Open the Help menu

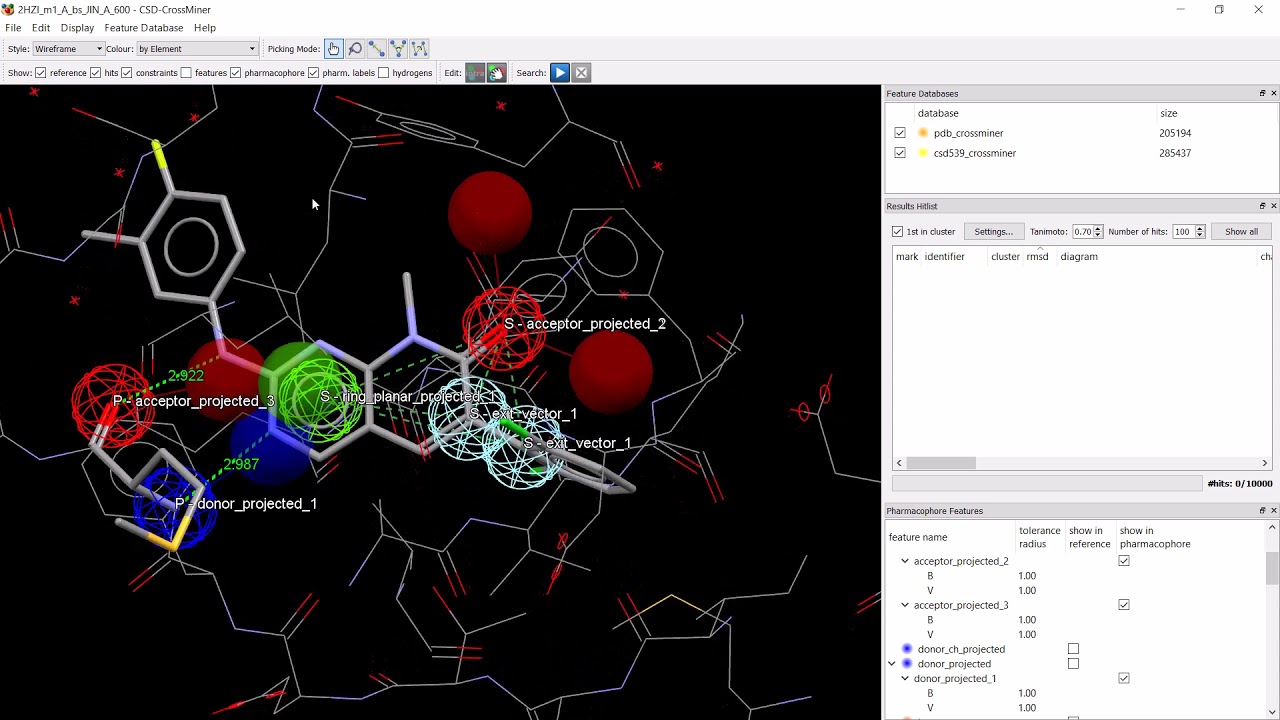click(x=205, y=28)
